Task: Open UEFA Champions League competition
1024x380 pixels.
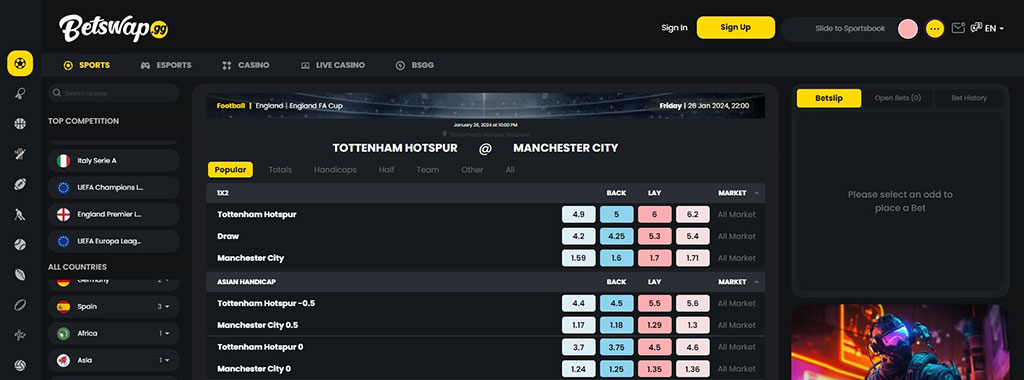Action: (x=114, y=187)
